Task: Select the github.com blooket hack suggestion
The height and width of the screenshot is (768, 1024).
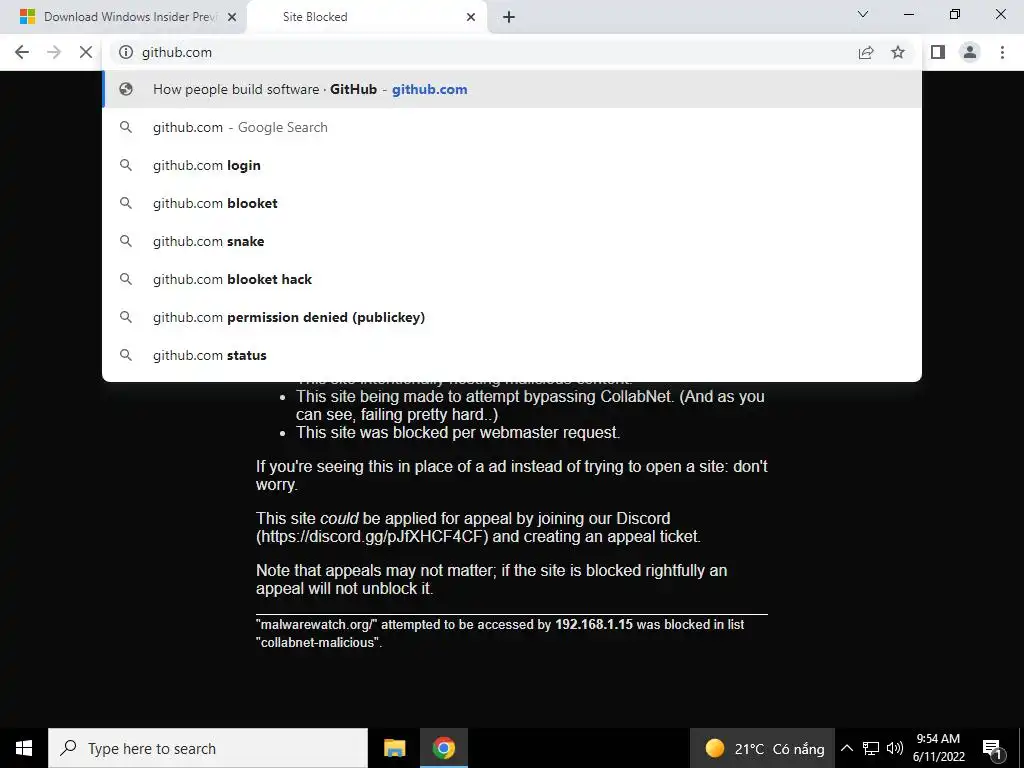Action: pos(512,279)
